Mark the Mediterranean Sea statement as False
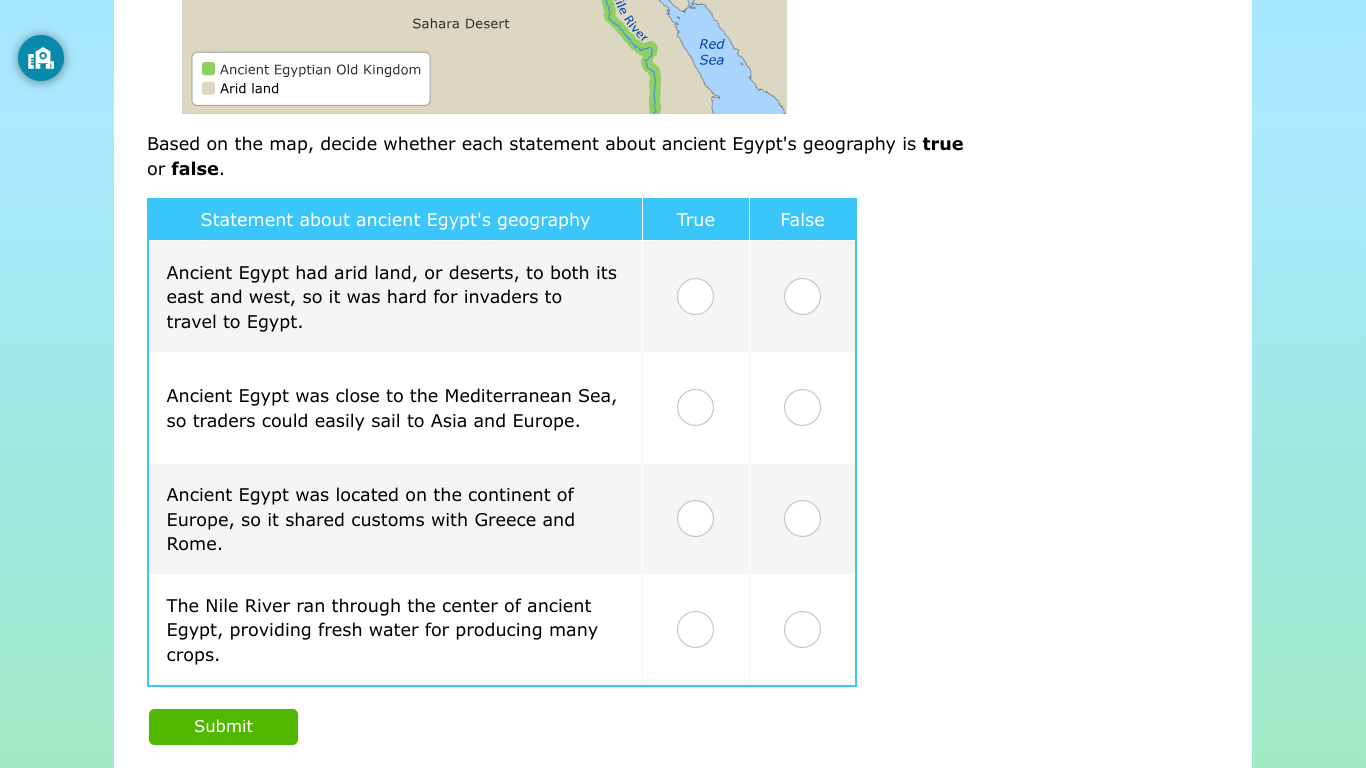Viewport: 1366px width, 768px height. 802,407
